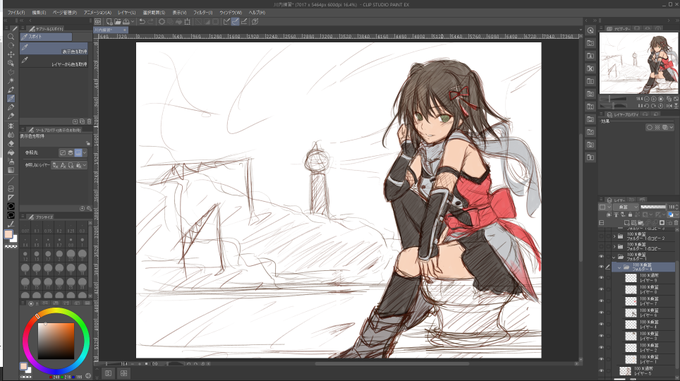Show the フォルダー 1のコピー 2 folder via visibility box
Image resolution: width=680 pixels, height=381 pixels.
coord(601,236)
